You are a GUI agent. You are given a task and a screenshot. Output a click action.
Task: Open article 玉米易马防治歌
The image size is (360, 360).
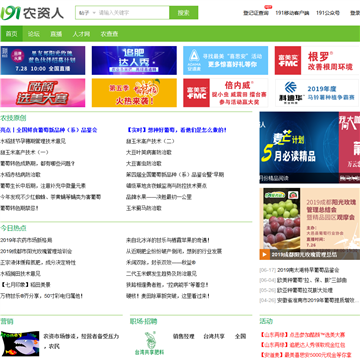pos(144,208)
